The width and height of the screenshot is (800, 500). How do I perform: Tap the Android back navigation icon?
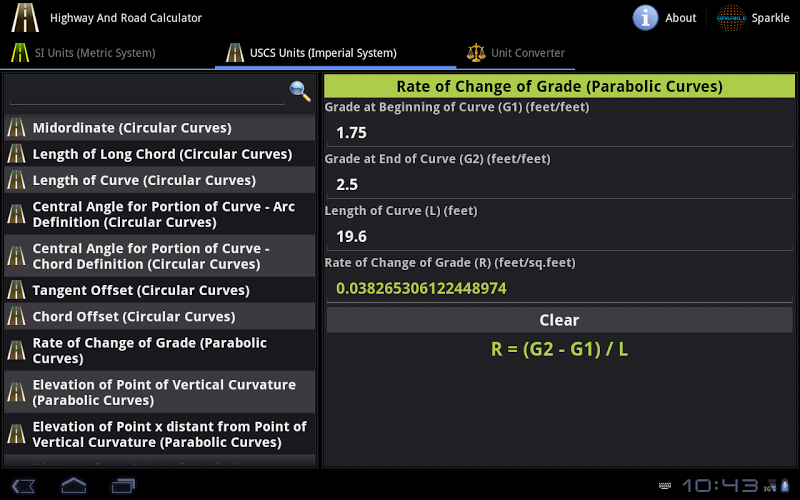pos(23,485)
